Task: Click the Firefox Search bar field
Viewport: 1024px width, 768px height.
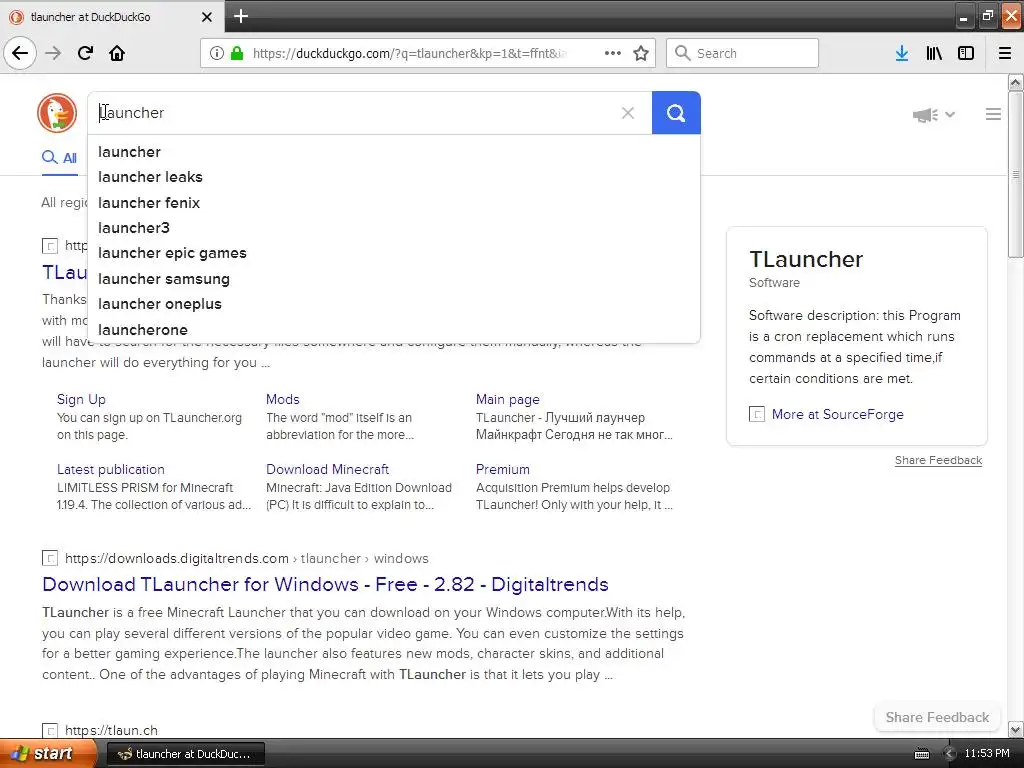Action: tap(742, 53)
